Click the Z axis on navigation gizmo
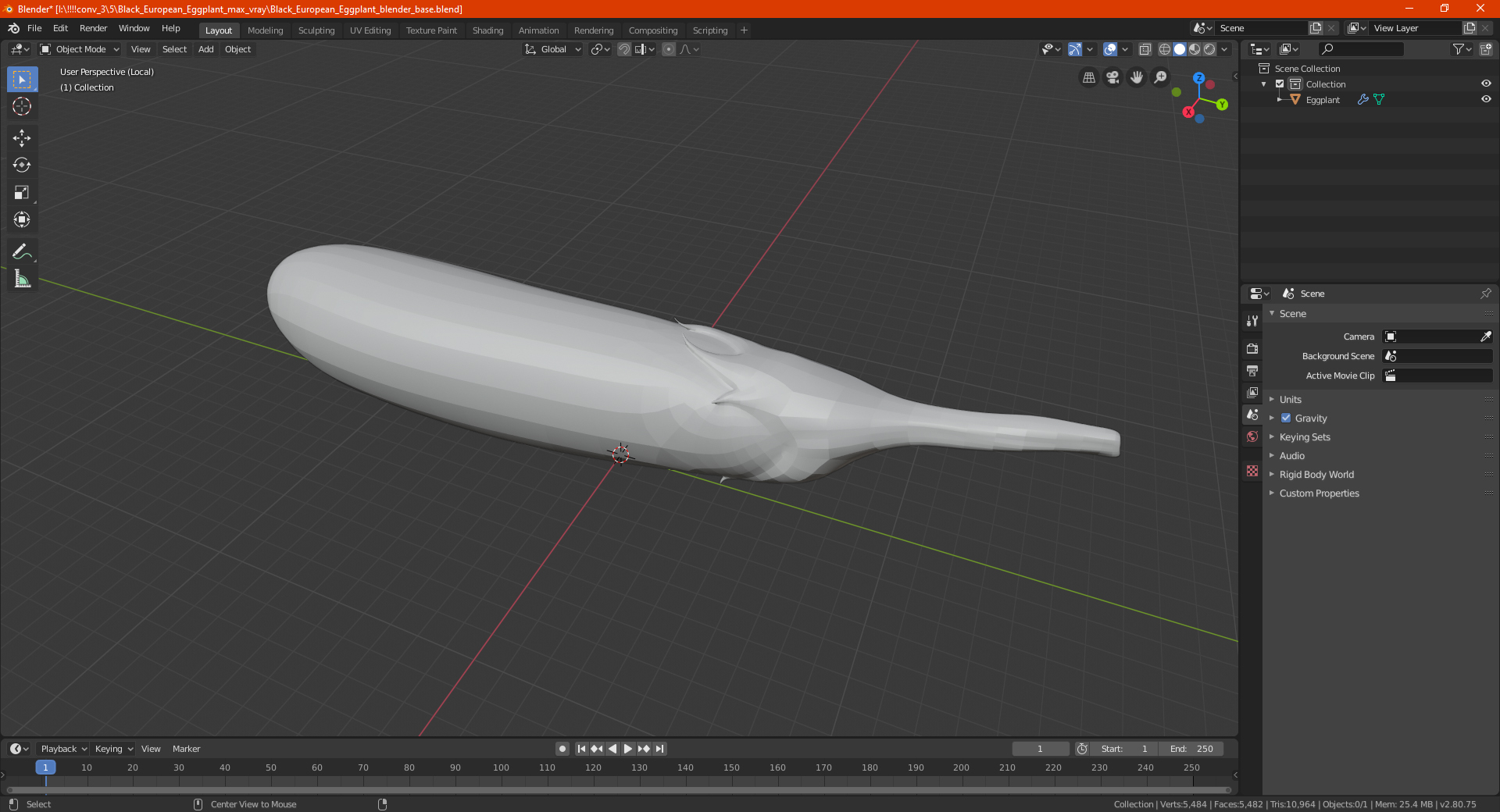 (x=1198, y=78)
